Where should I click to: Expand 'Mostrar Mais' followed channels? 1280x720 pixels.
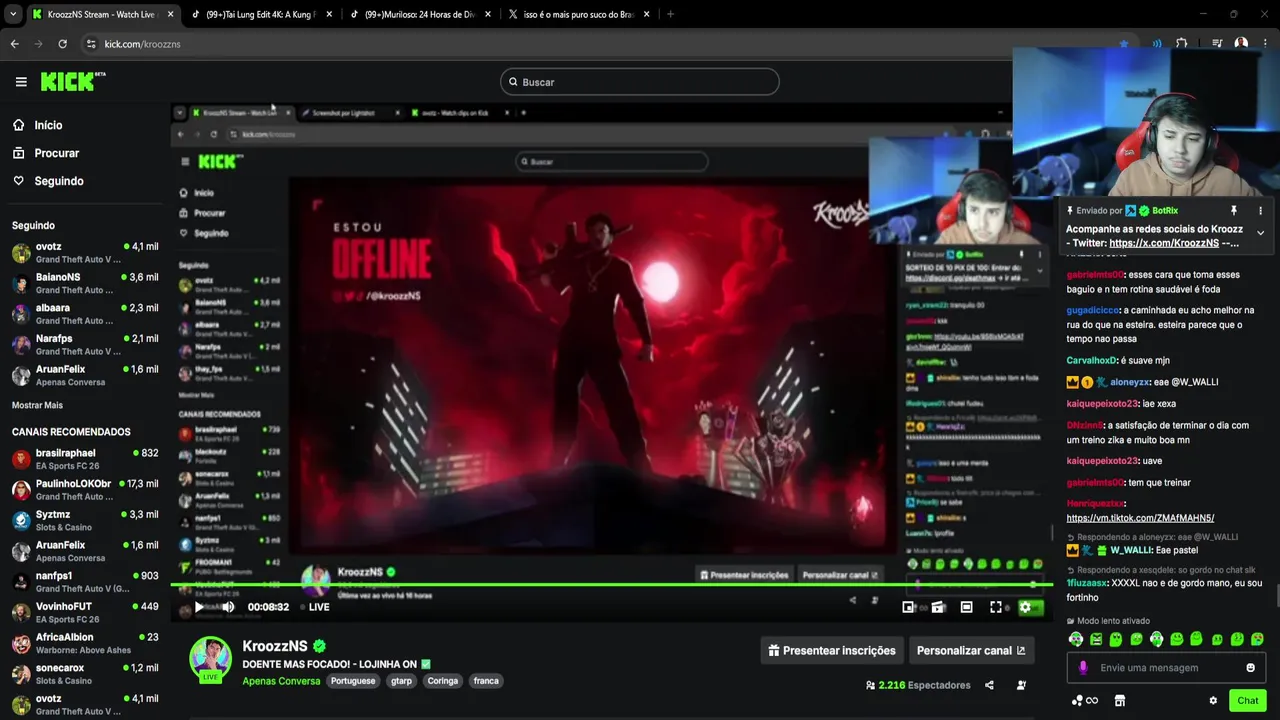tap(37, 405)
